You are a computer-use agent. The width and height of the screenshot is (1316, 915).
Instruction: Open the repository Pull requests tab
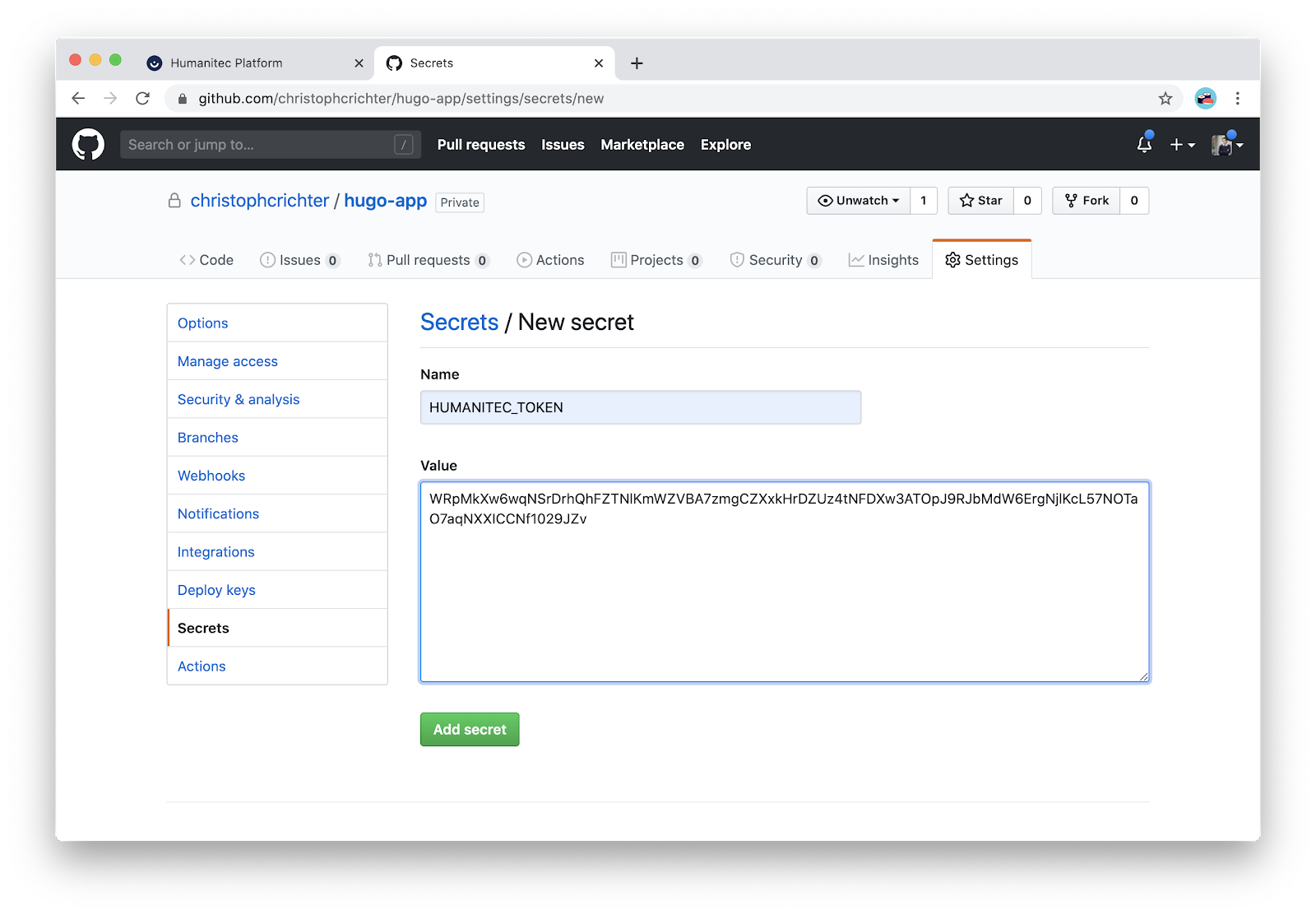(x=428, y=260)
